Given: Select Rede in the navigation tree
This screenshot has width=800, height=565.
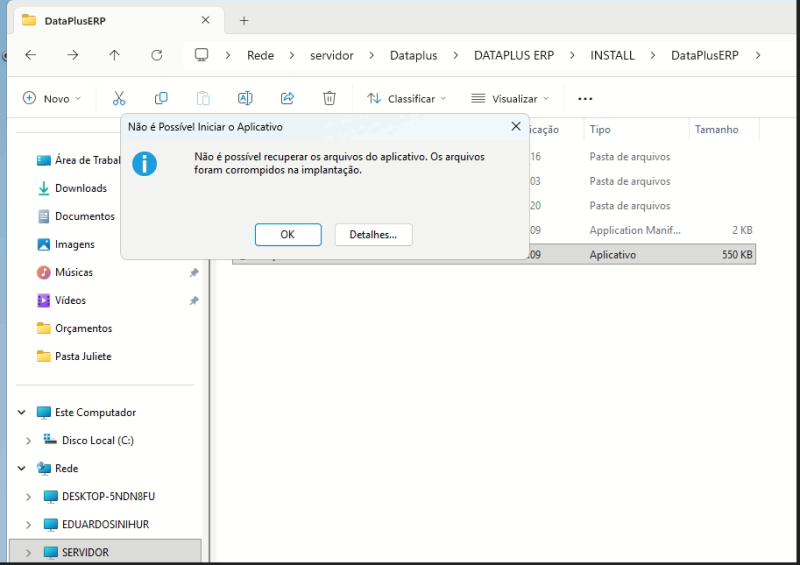Looking at the screenshot, I should point(57,469).
